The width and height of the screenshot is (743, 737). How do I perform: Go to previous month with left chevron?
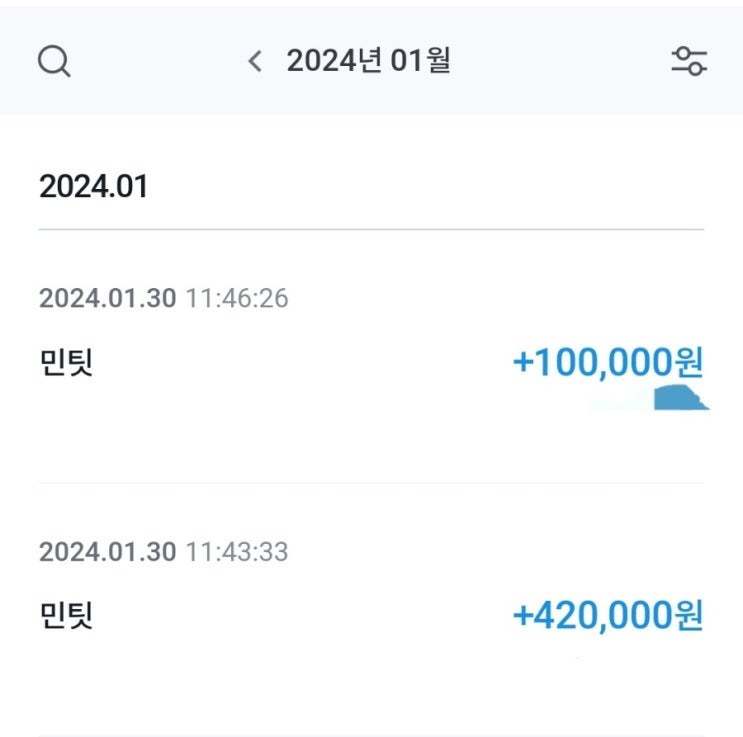click(x=255, y=62)
